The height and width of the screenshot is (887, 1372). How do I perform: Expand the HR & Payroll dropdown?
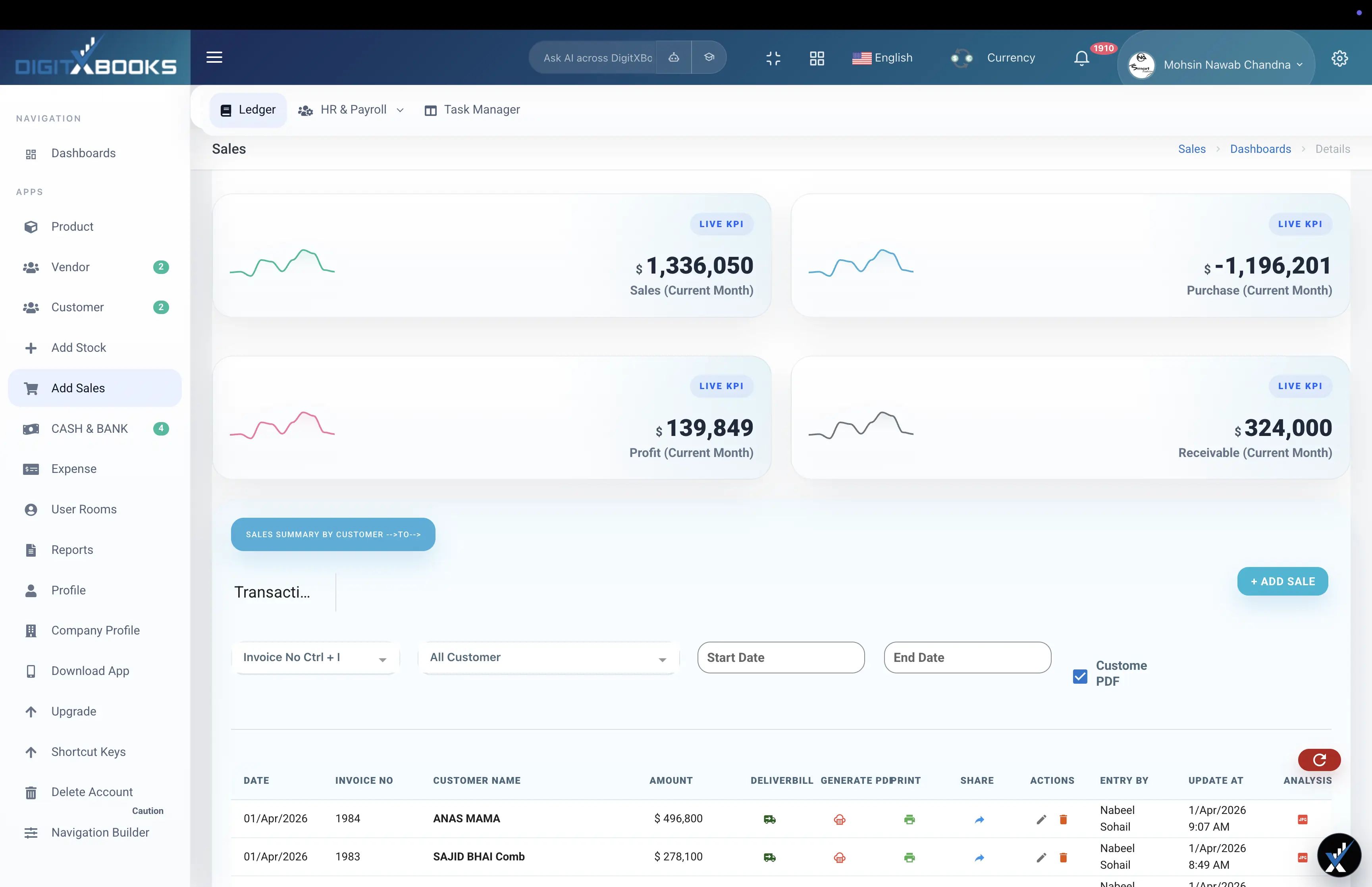pos(351,110)
